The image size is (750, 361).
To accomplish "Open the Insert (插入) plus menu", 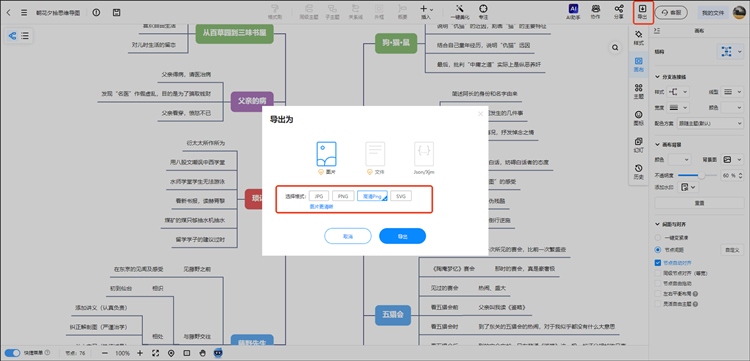I will pyautogui.click(x=426, y=11).
